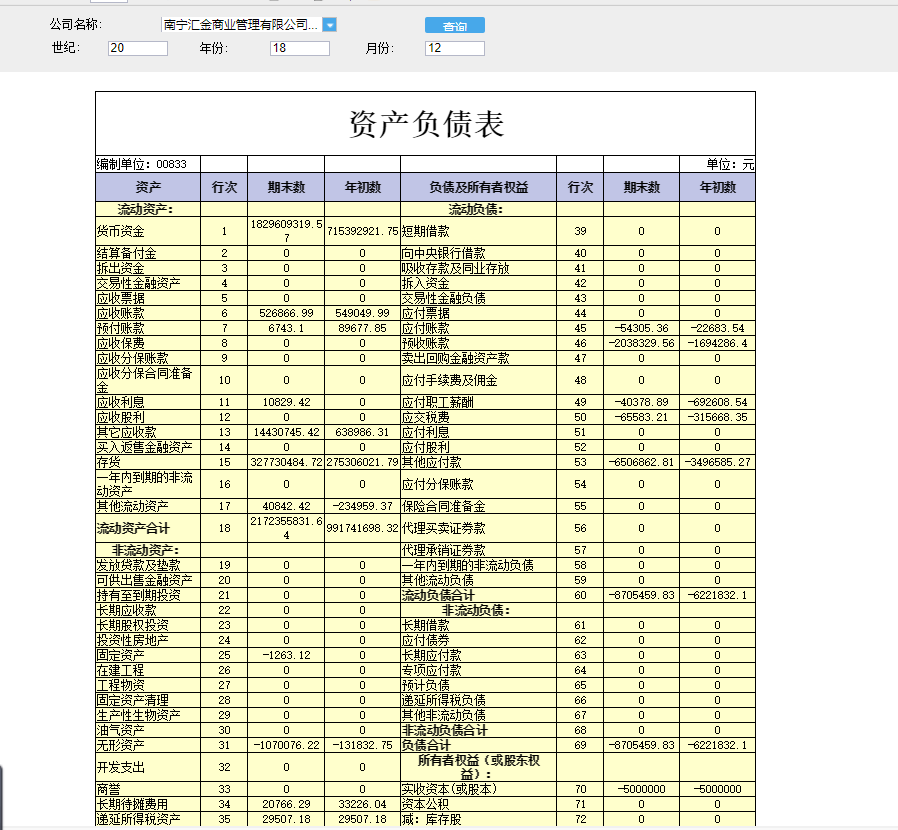The image size is (898, 830).
Task: Click the -54305.36 value
Action: pyautogui.click(x=641, y=328)
